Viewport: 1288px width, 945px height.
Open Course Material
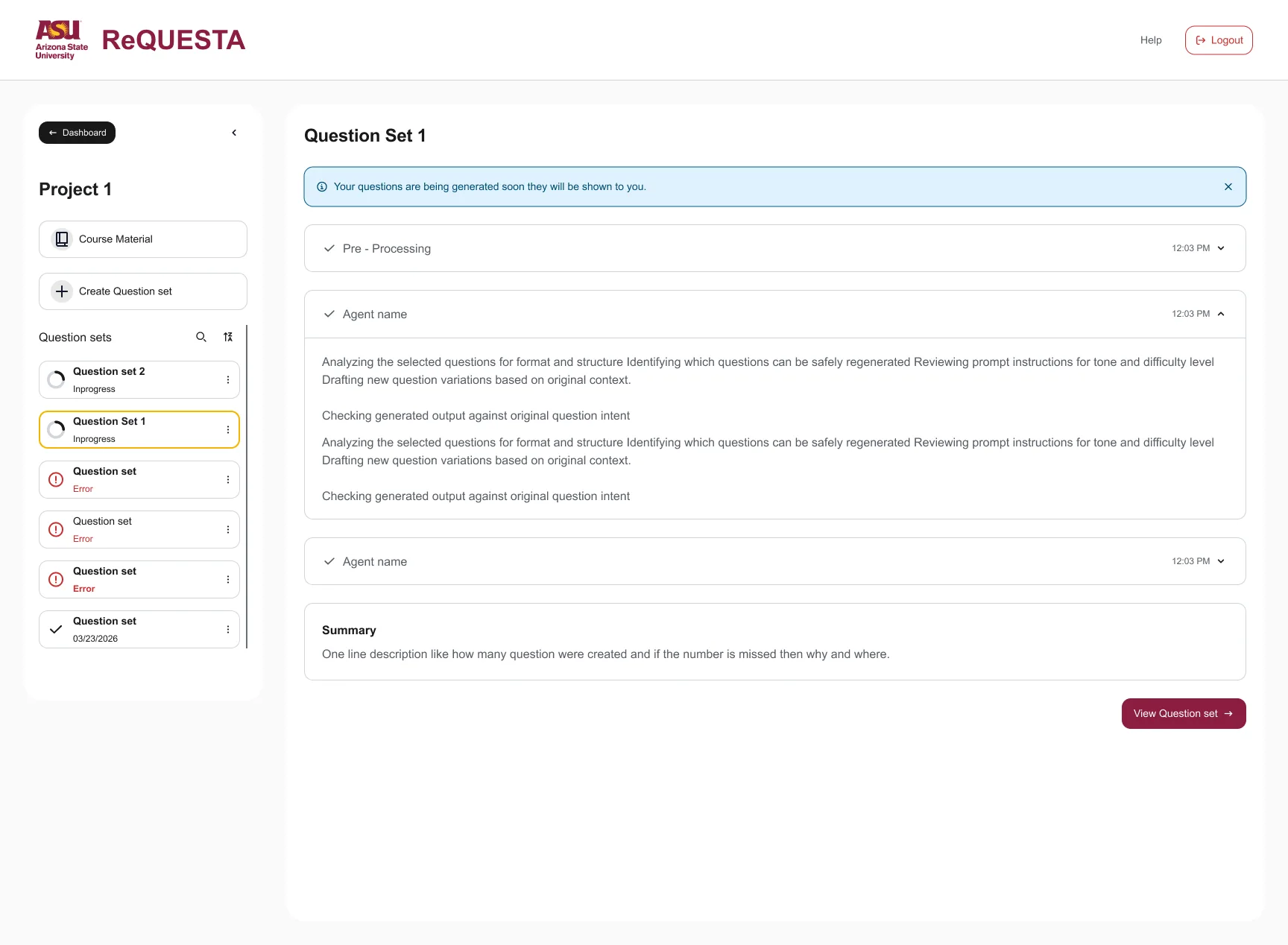(x=143, y=239)
